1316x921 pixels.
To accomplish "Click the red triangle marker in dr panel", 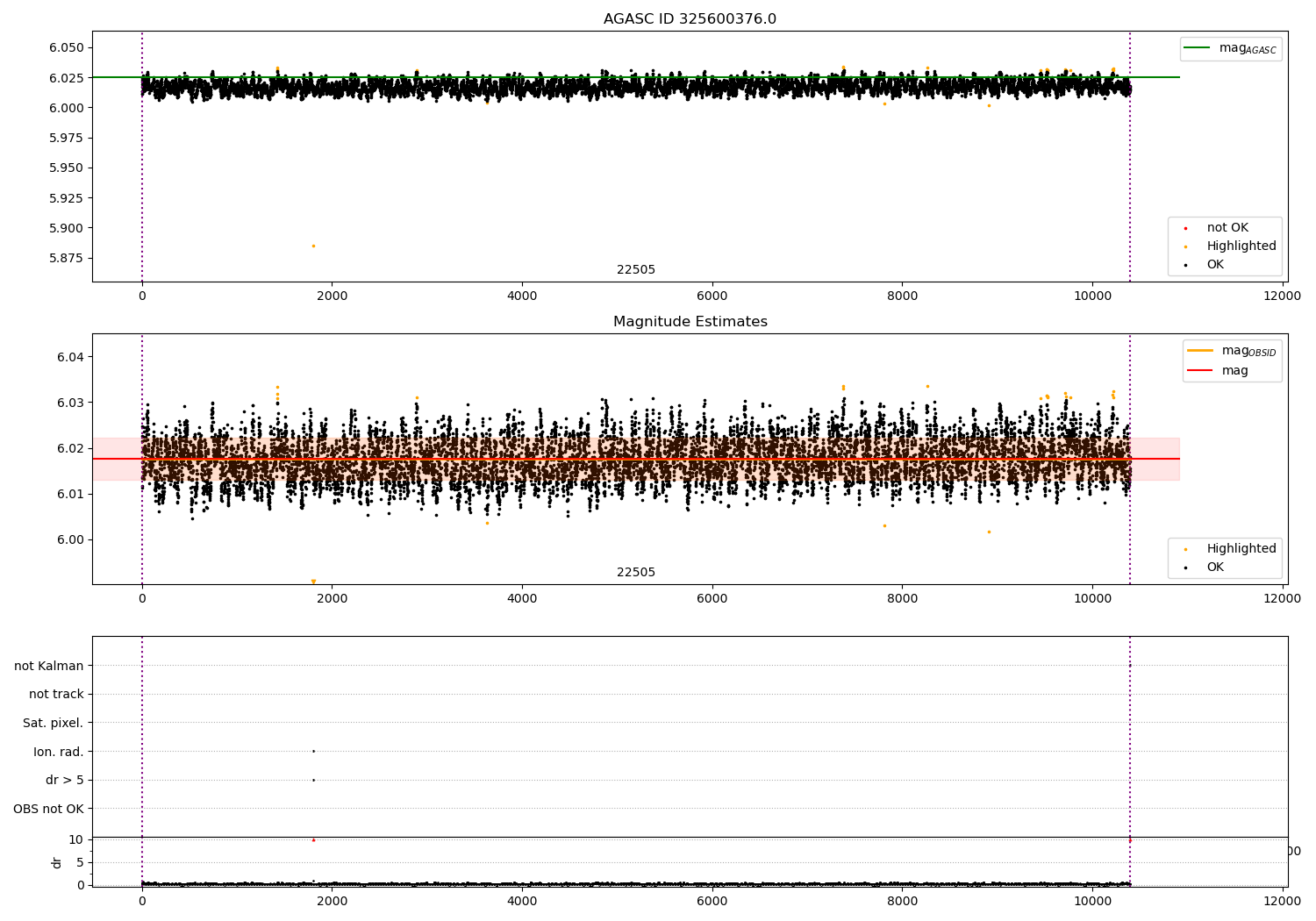I will coord(313,839).
